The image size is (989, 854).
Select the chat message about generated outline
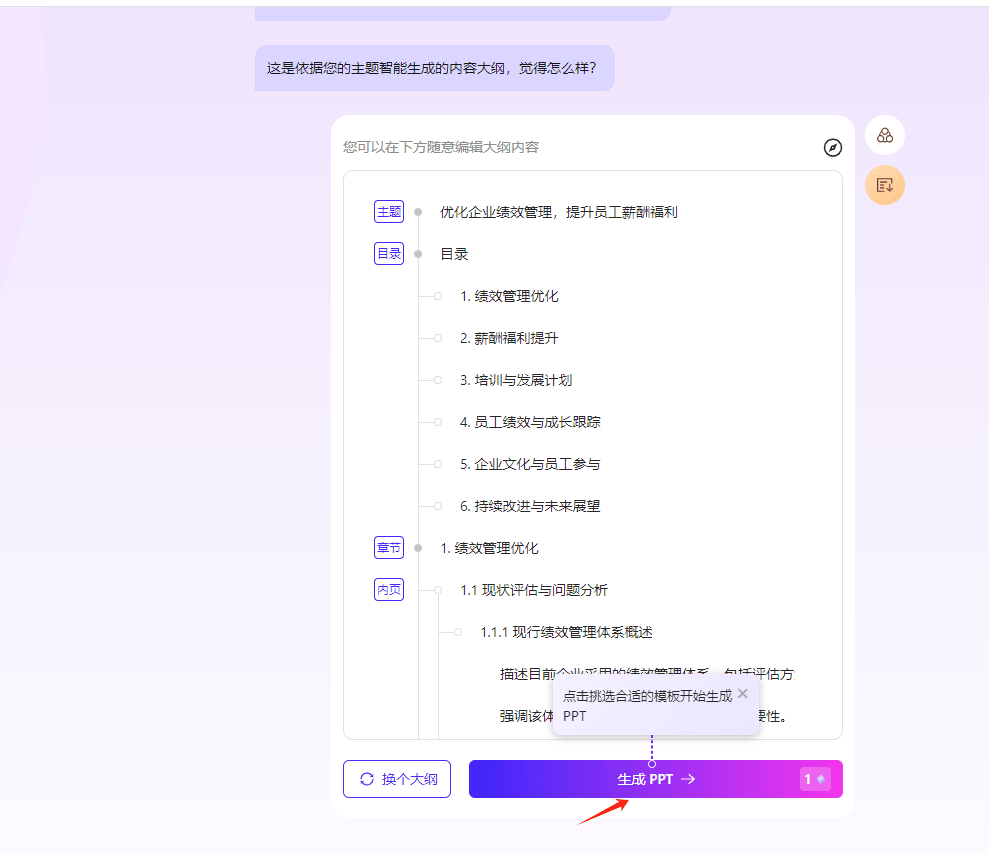point(435,67)
